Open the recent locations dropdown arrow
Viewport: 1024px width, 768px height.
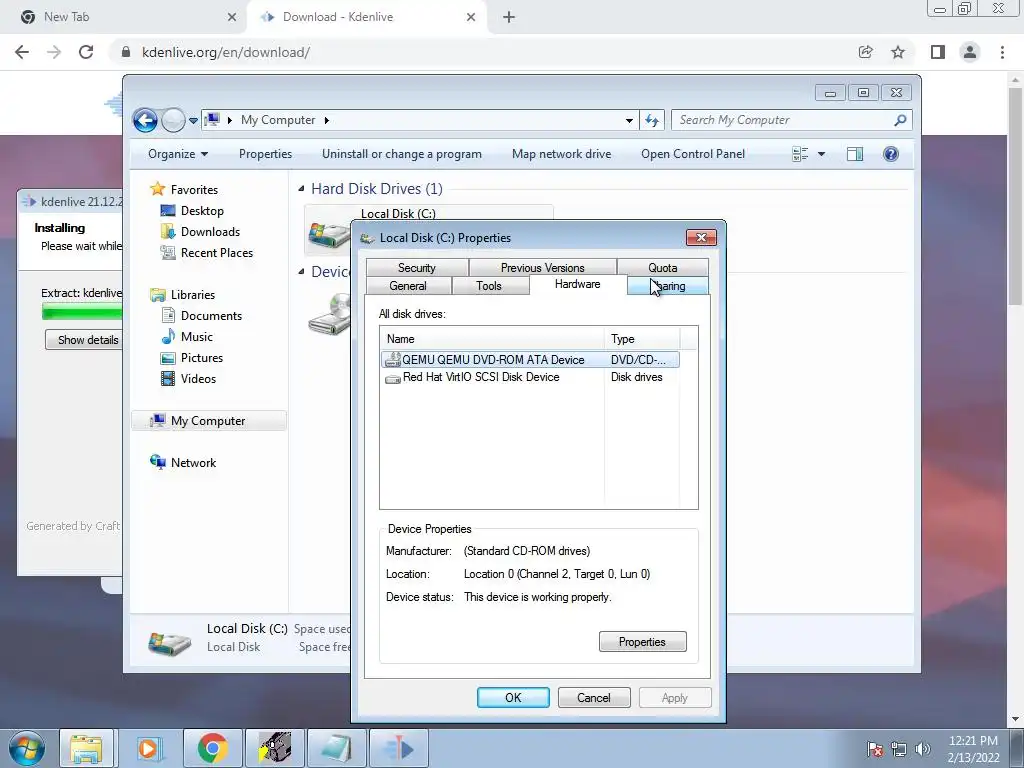pyautogui.click(x=193, y=120)
